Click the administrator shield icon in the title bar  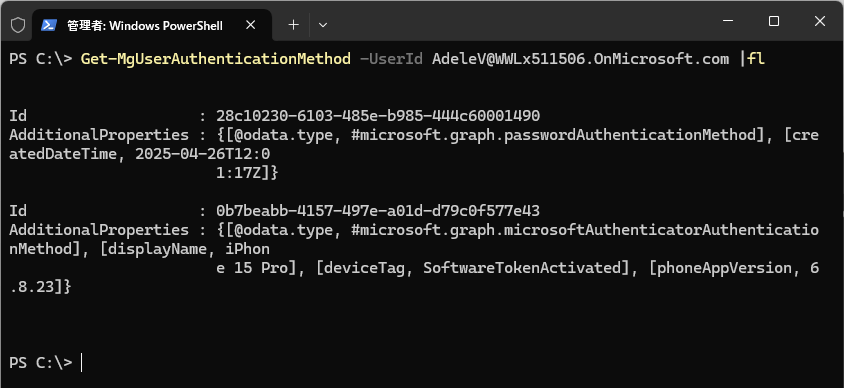pos(18,25)
